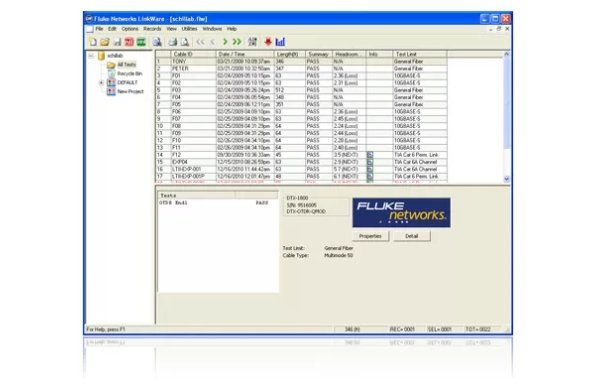Go to last record with double-green arrows
Viewport: 600px width, 390px height.
click(237, 42)
